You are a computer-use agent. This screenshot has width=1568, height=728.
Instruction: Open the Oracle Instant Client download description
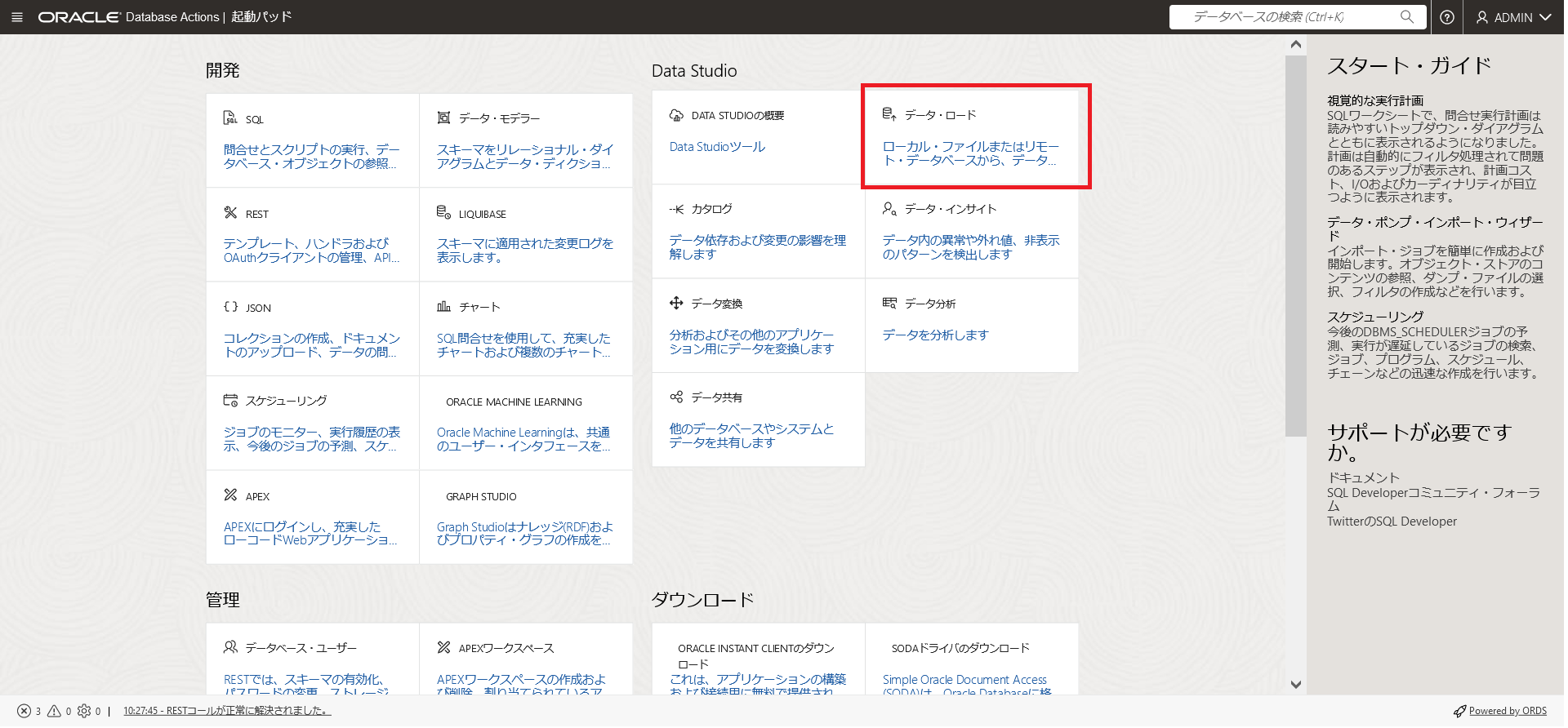[x=757, y=685]
